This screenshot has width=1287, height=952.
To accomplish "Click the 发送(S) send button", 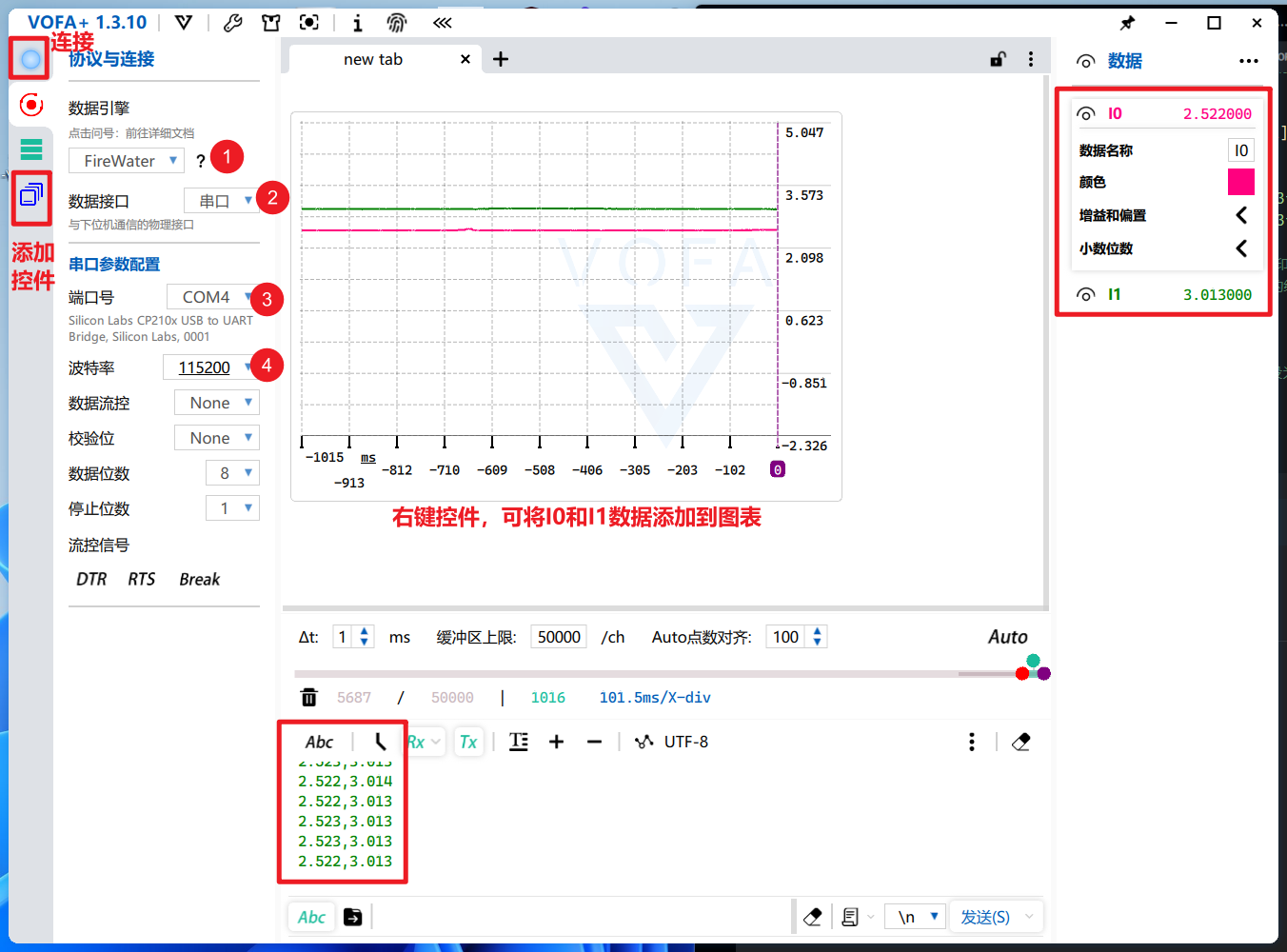I will tap(984, 917).
